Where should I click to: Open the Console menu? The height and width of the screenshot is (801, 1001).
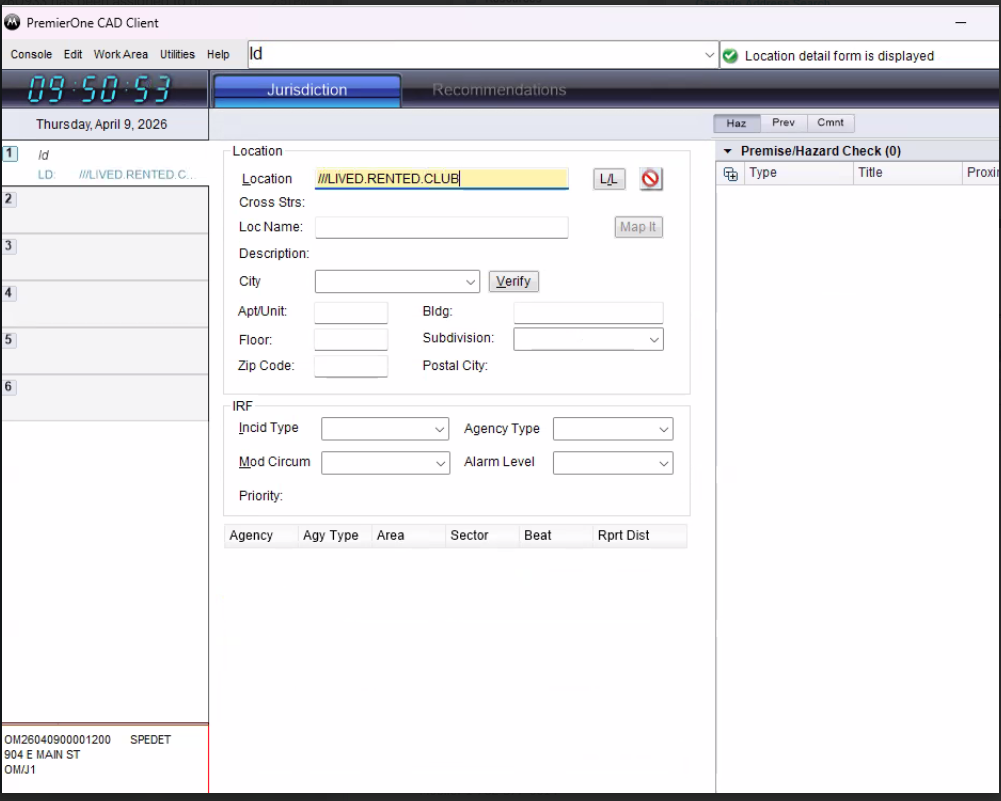[31, 55]
